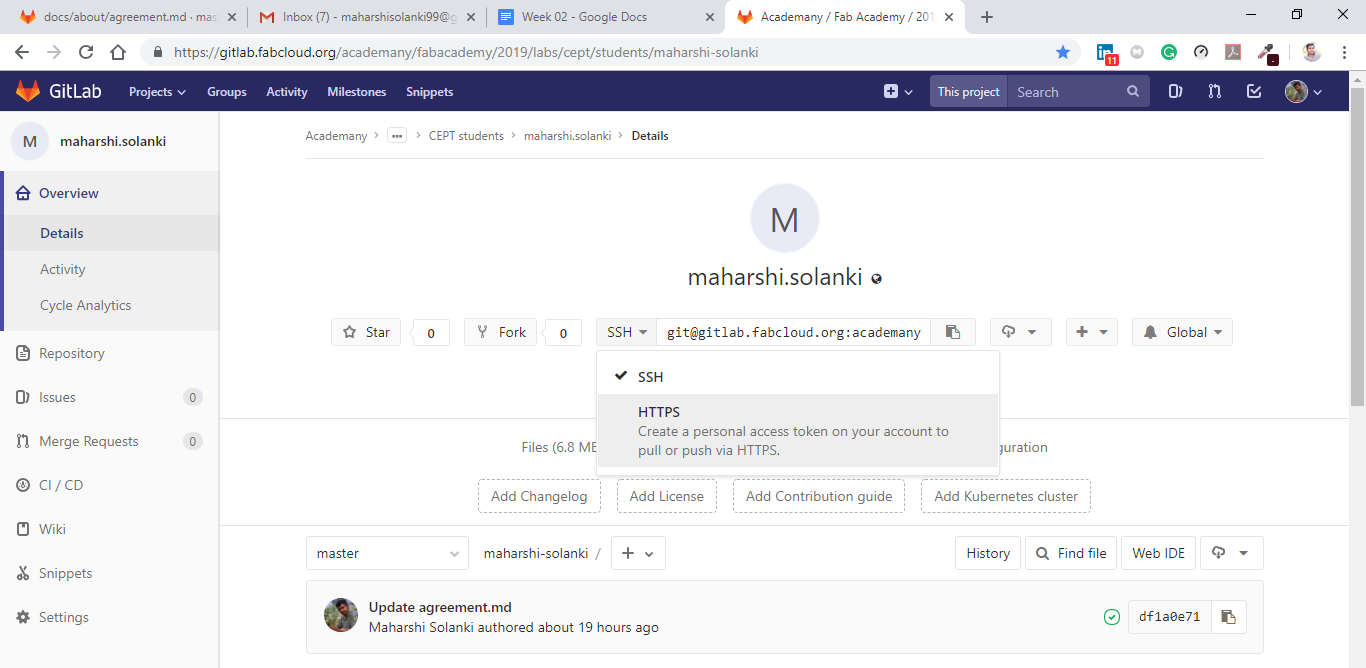Click the site lock icon in address bar
Viewport: 1366px width, 668px height.
click(x=158, y=52)
